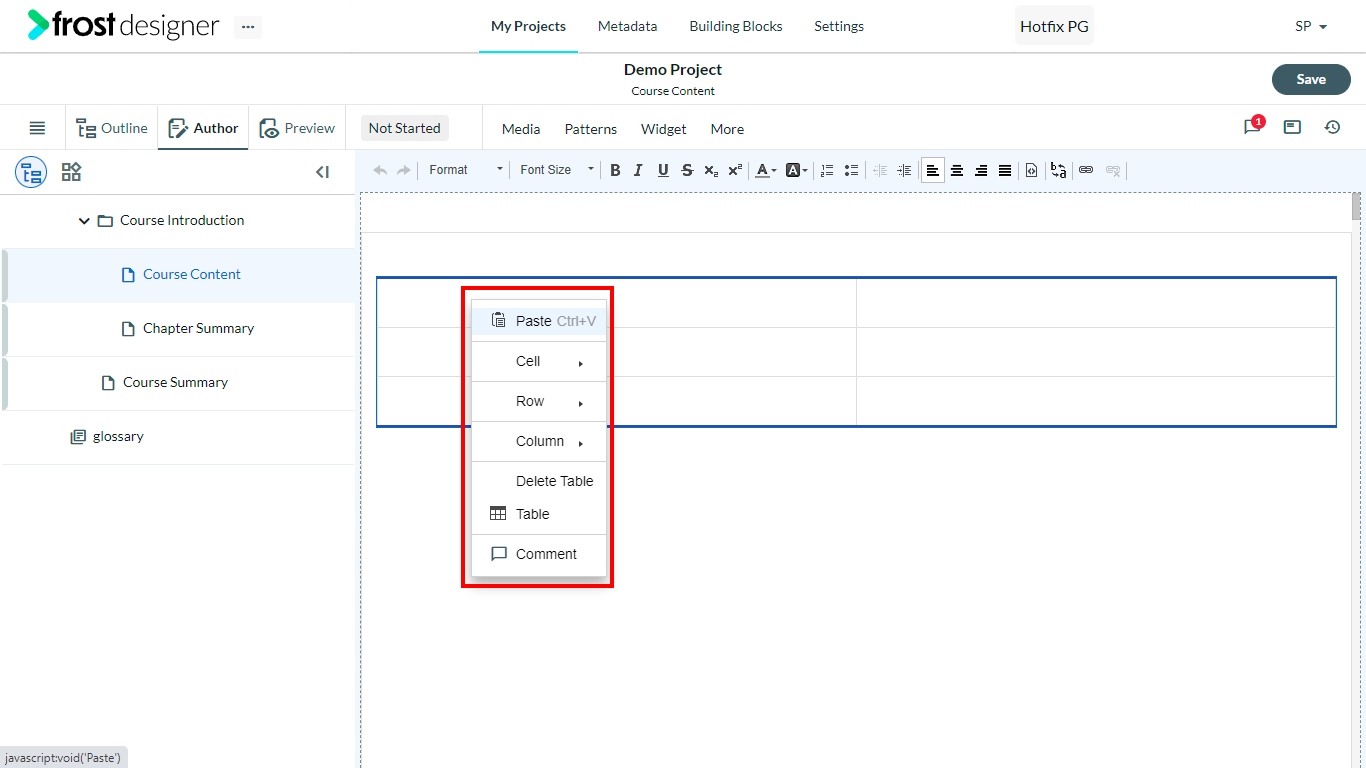
Task: Open version history clock icon
Action: pyautogui.click(x=1332, y=127)
